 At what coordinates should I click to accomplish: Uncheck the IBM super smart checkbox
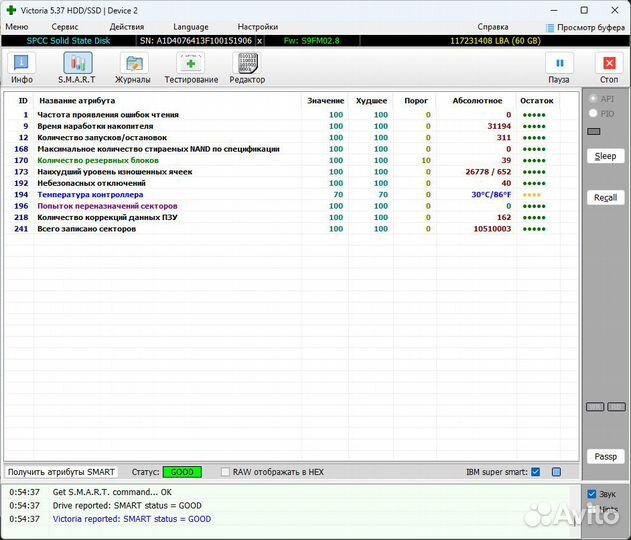(536, 472)
